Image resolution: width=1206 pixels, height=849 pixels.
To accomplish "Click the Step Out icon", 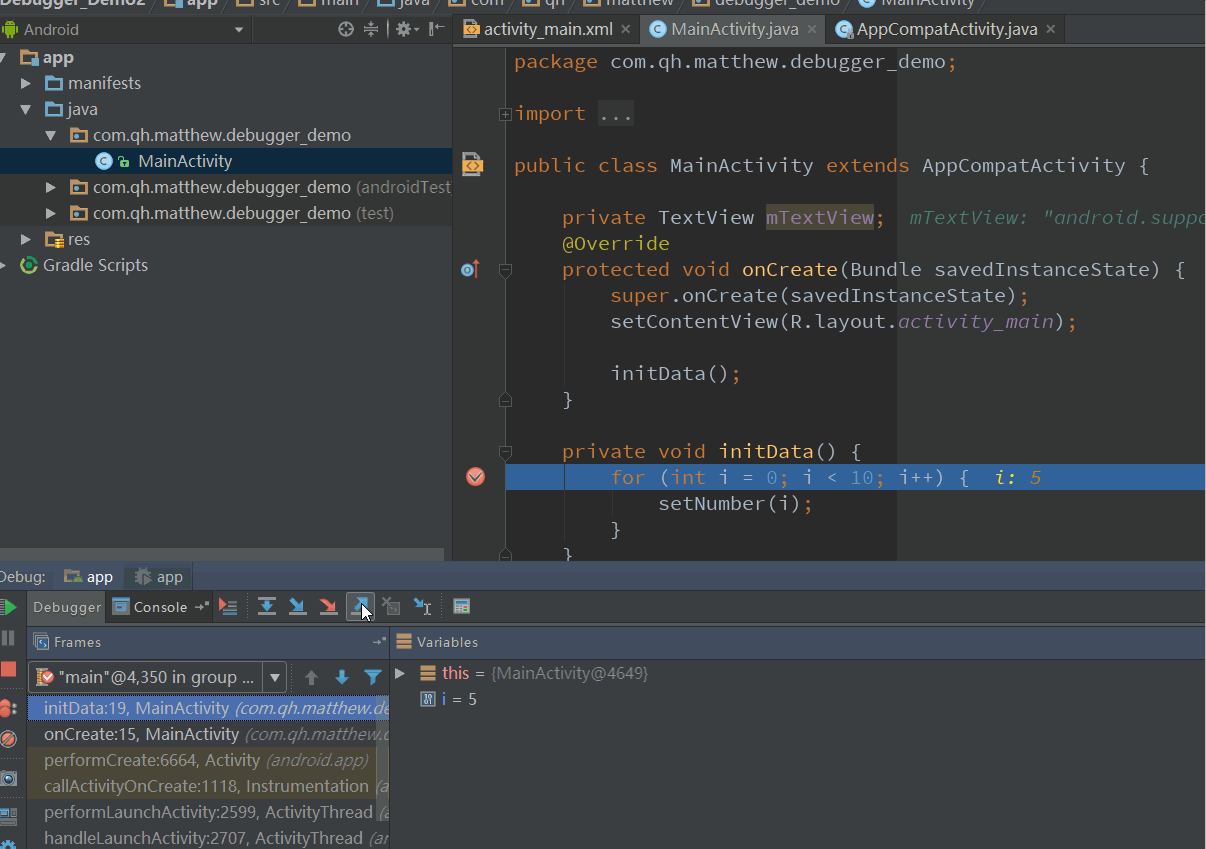I will pyautogui.click(x=360, y=606).
